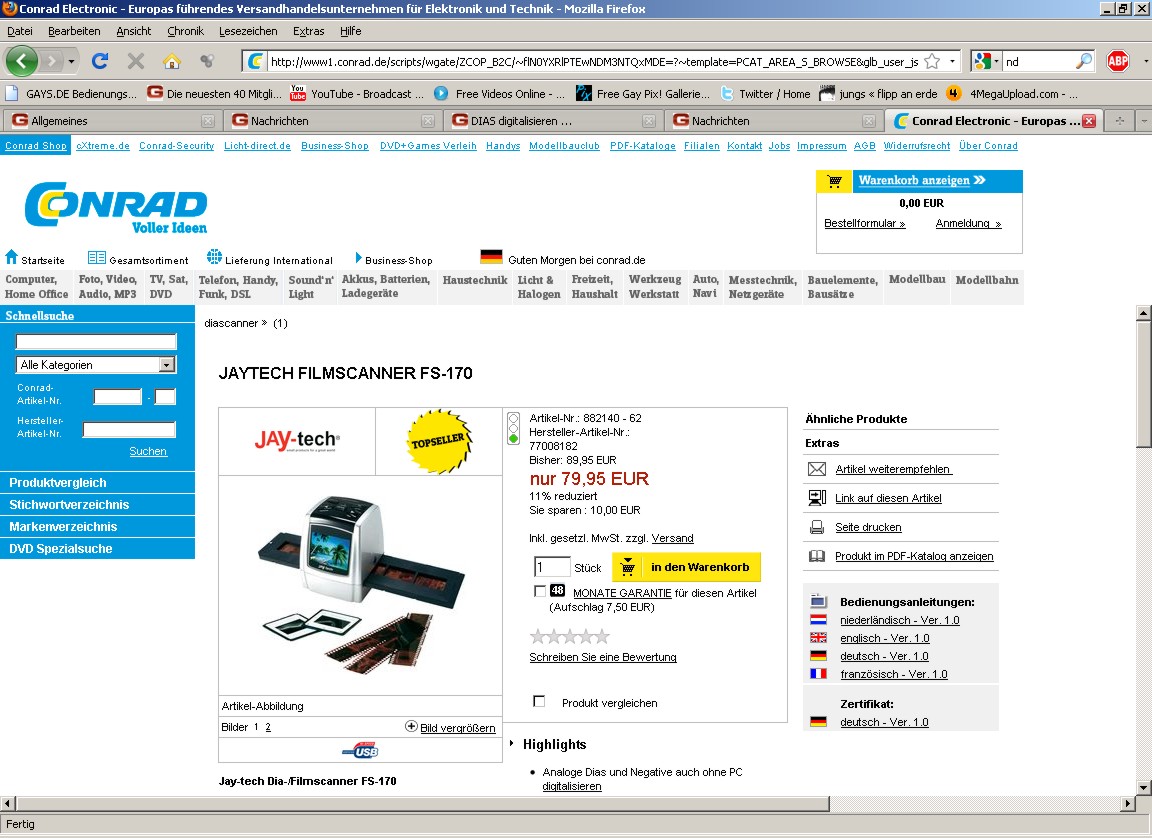Expand the Highlights section triangle

pyautogui.click(x=512, y=744)
